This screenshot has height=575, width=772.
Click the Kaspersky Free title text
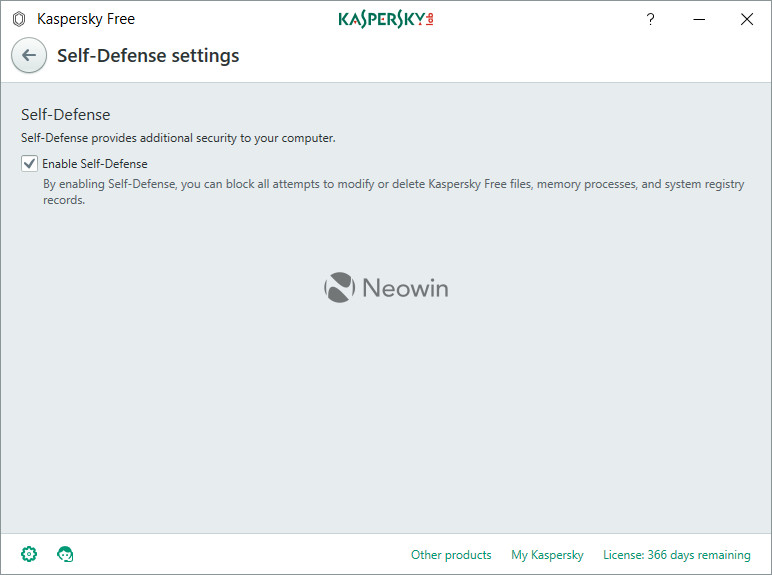click(x=86, y=19)
